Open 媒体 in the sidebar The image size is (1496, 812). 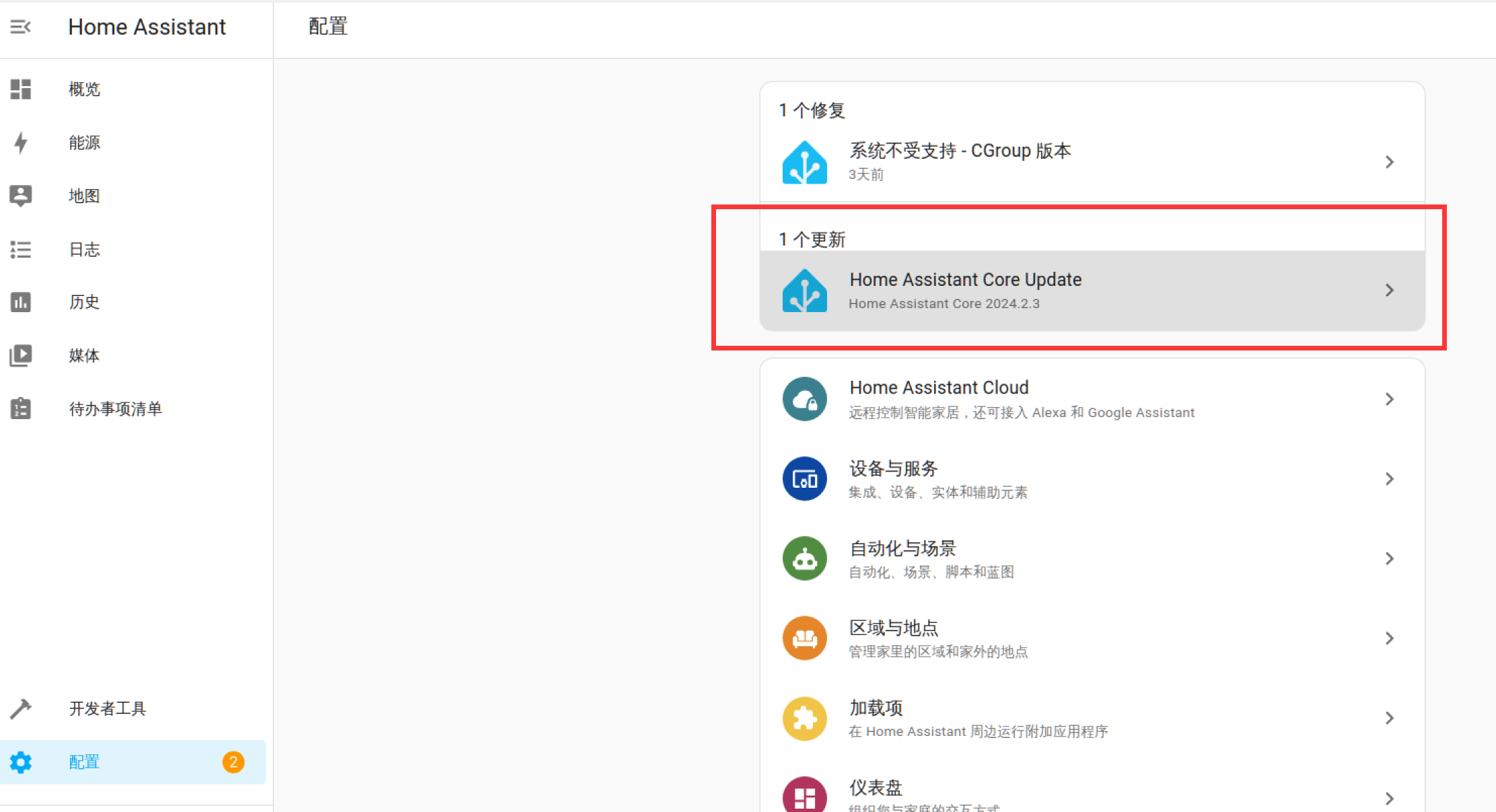(133, 355)
